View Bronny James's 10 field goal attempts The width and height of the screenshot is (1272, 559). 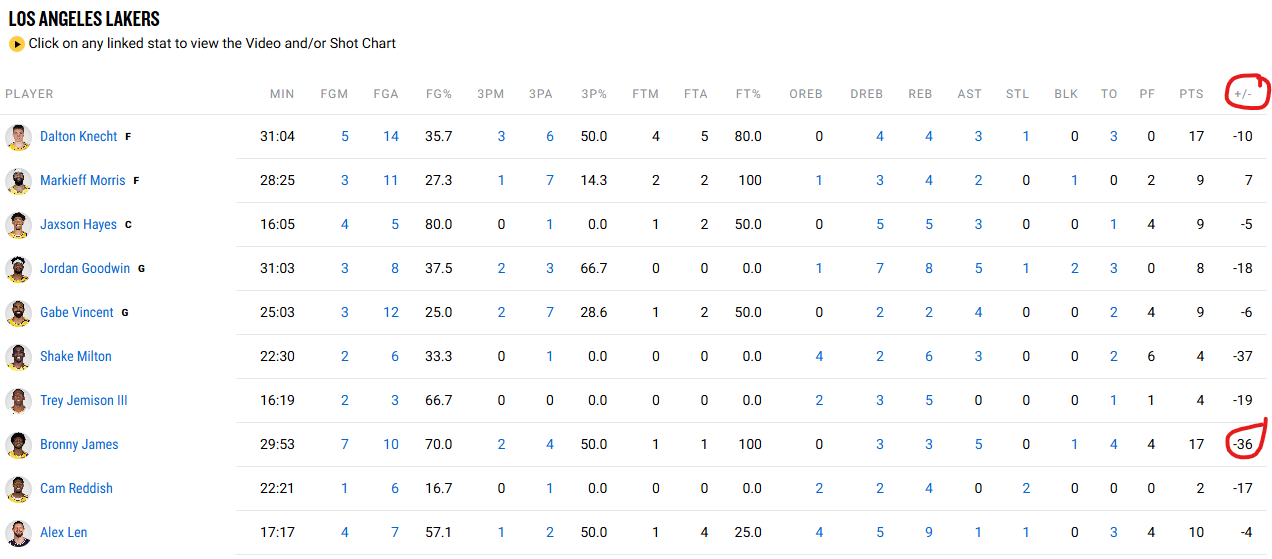coord(391,445)
